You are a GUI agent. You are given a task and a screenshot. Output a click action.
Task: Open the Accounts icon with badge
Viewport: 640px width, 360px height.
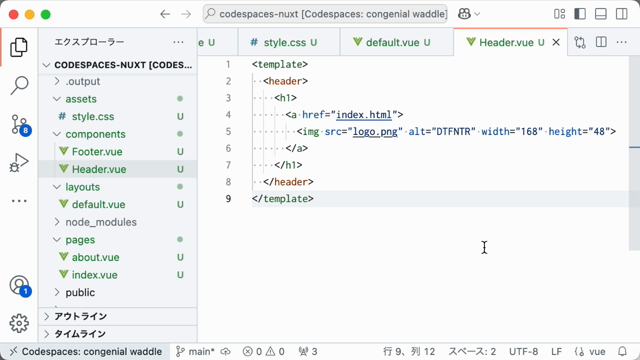(20, 286)
